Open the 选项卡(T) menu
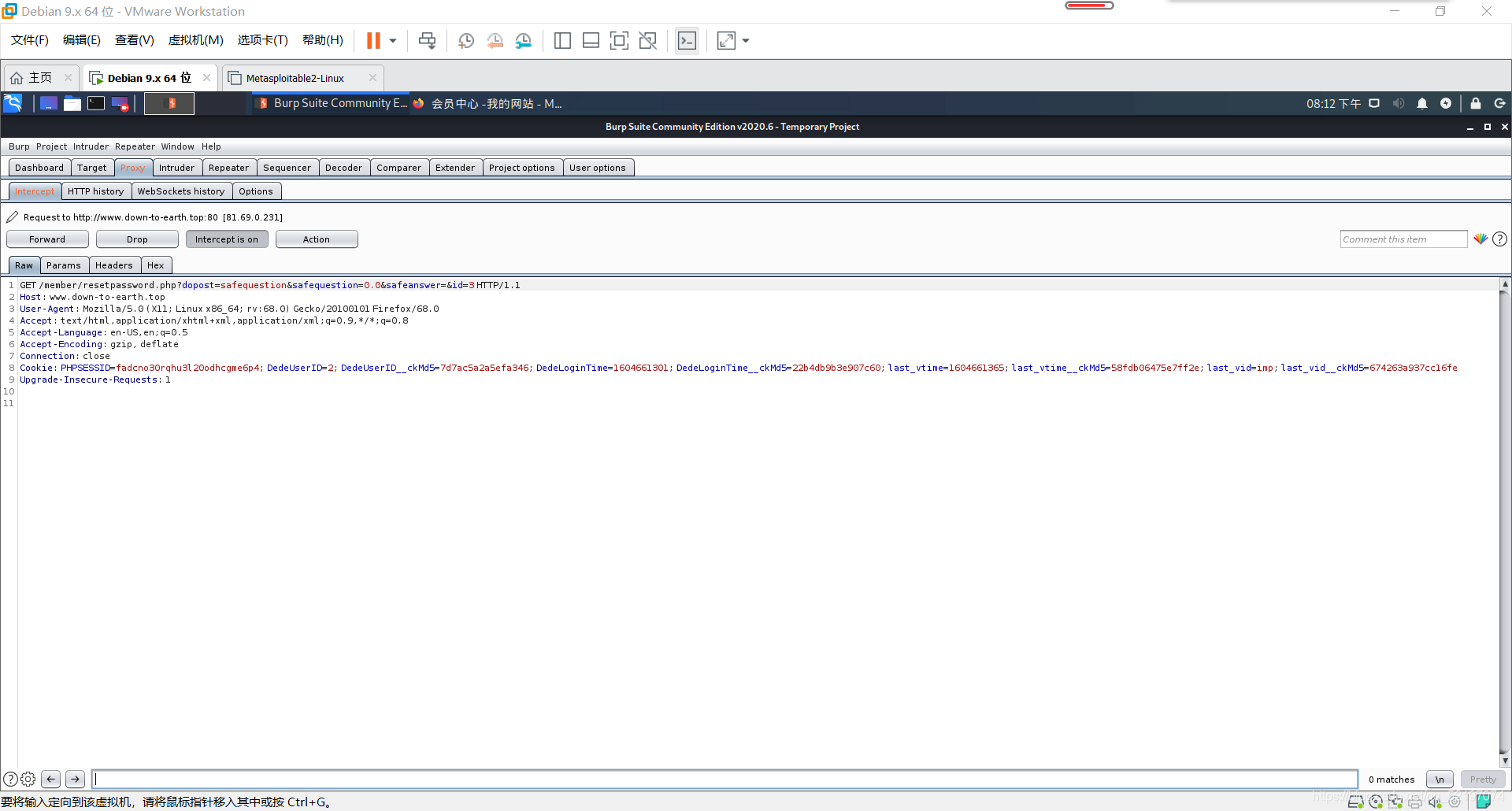 click(263, 40)
